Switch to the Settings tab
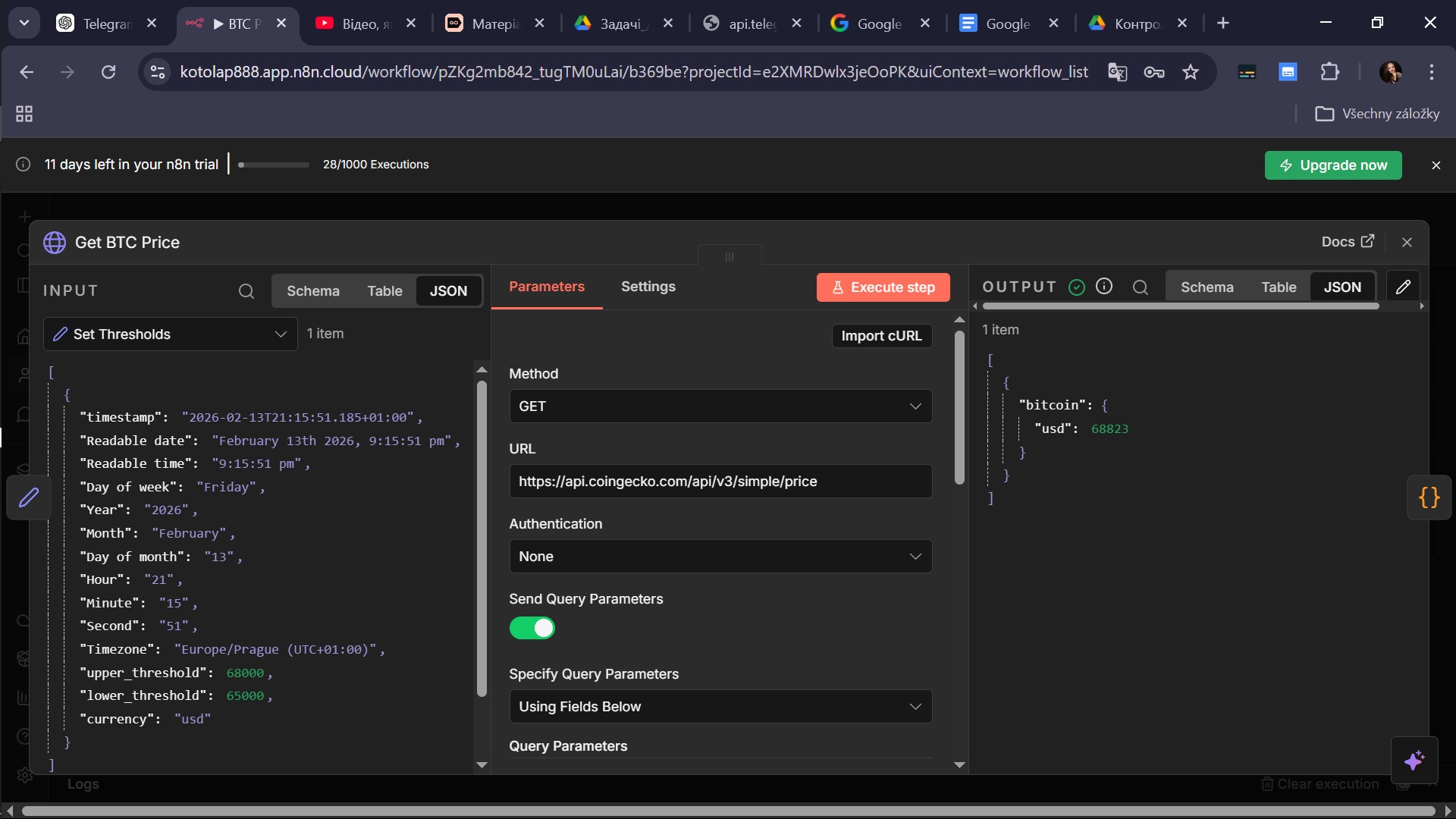 (648, 287)
